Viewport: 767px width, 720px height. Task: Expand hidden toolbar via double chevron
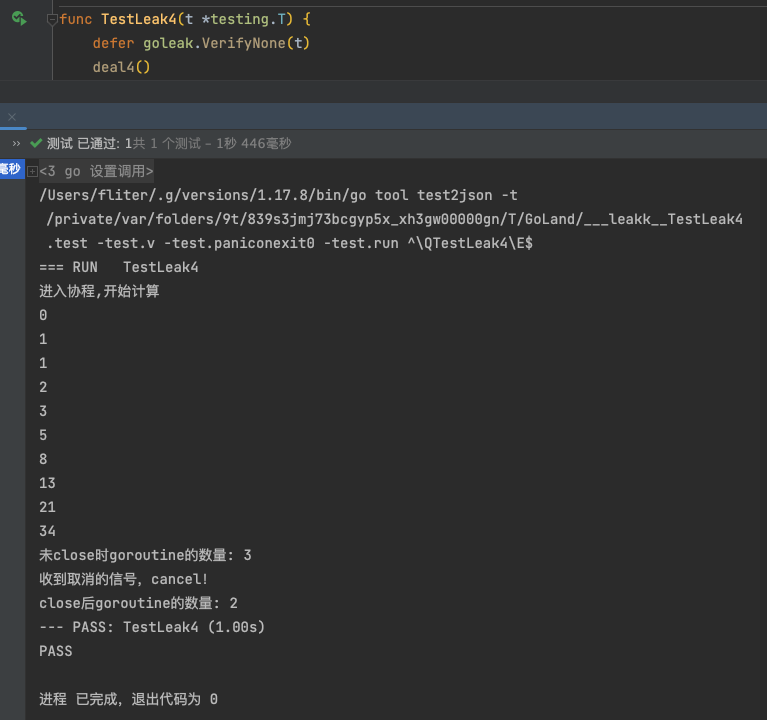click(x=16, y=144)
